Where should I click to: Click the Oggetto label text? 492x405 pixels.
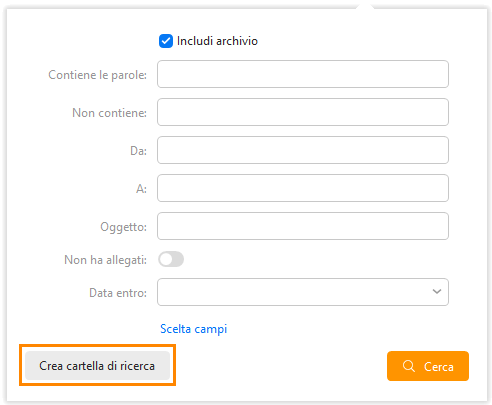124,227
